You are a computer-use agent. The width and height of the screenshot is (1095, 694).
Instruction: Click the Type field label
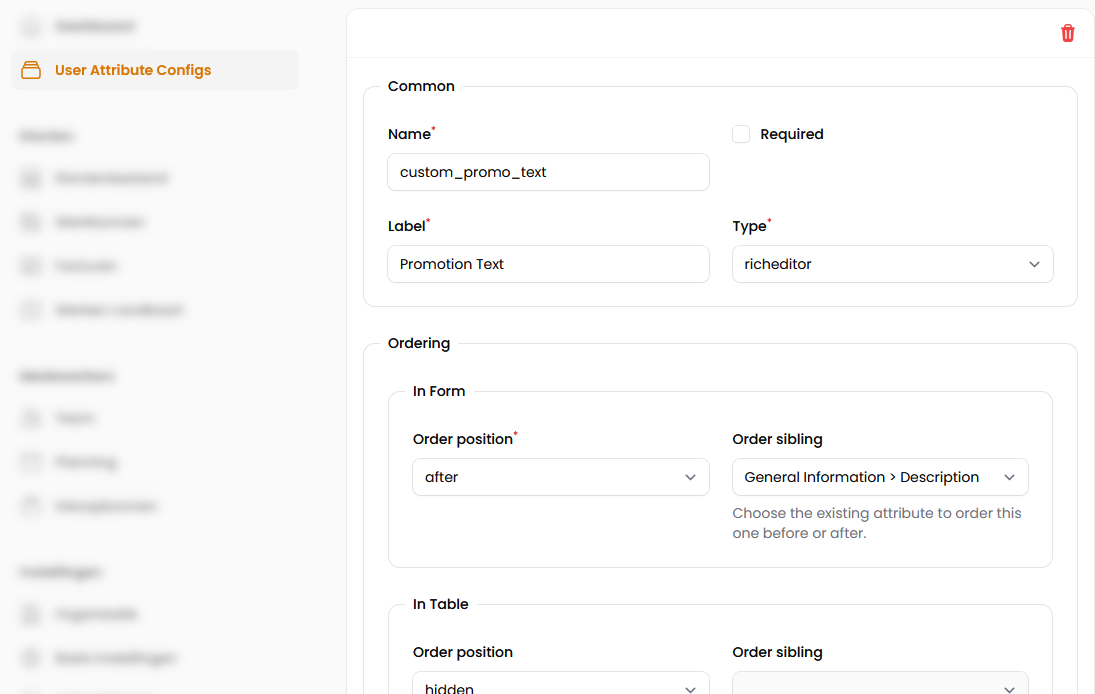(x=749, y=226)
